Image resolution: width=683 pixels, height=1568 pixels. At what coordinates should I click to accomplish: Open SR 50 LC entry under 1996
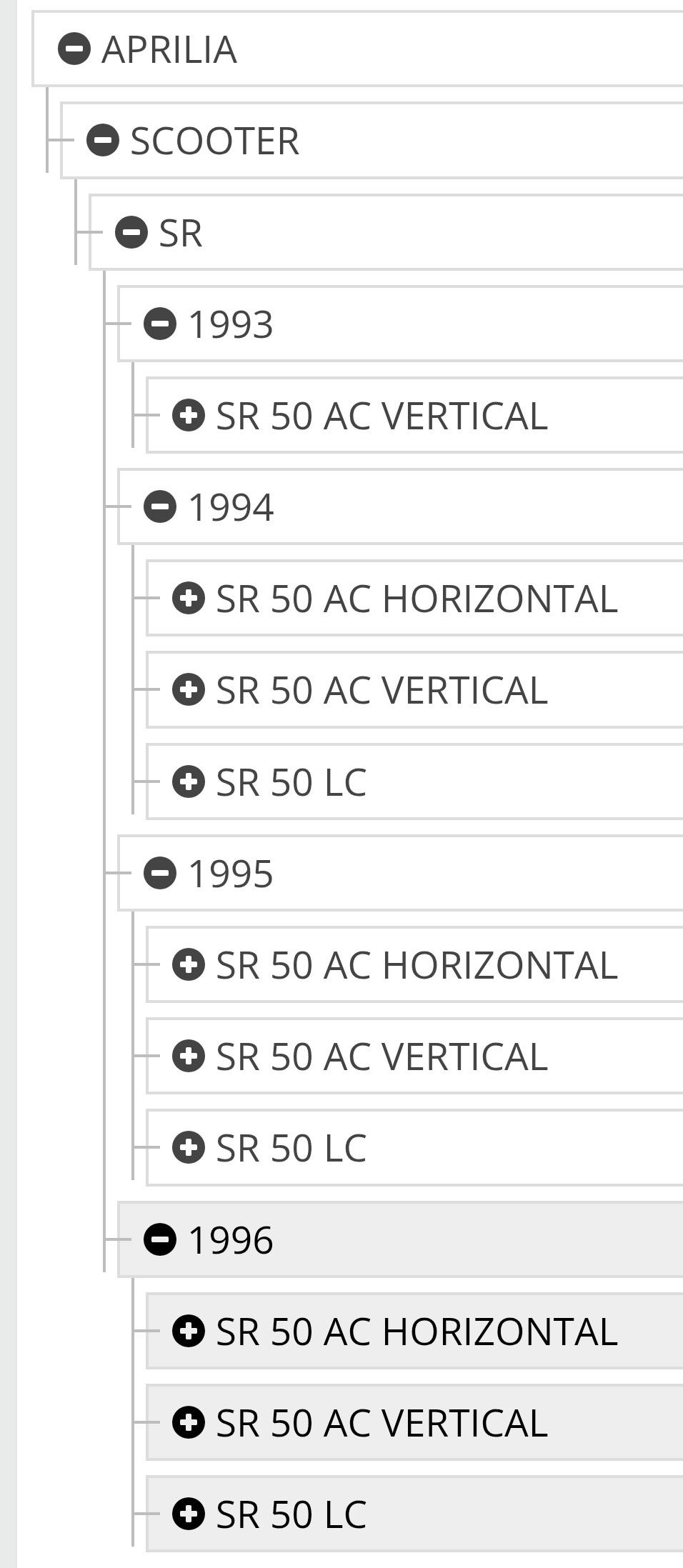pyautogui.click(x=291, y=1514)
